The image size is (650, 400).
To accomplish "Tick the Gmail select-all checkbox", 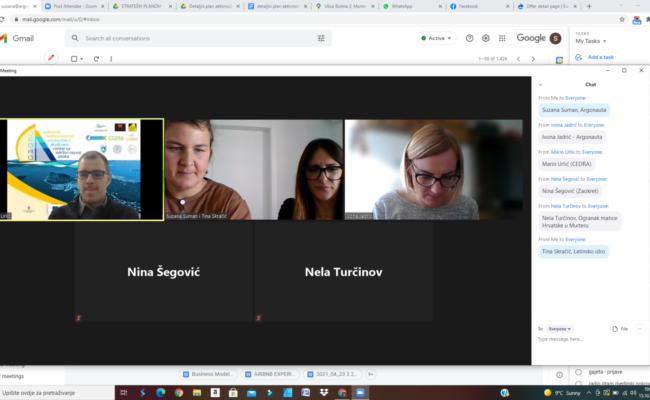I will pyautogui.click(x=74, y=59).
